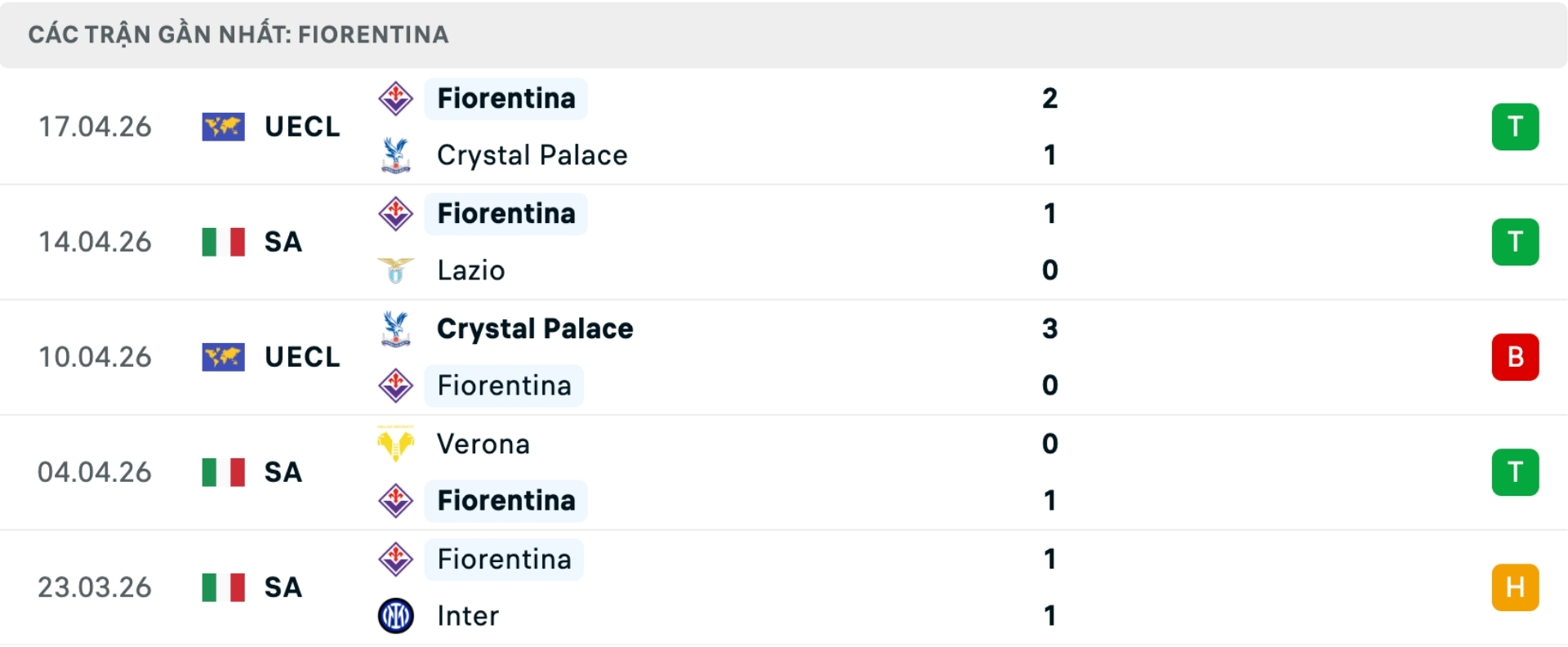This screenshot has height=647, width=1568.
Task: Click the UECL flag icon on 17.04.26
Action: pos(223,127)
